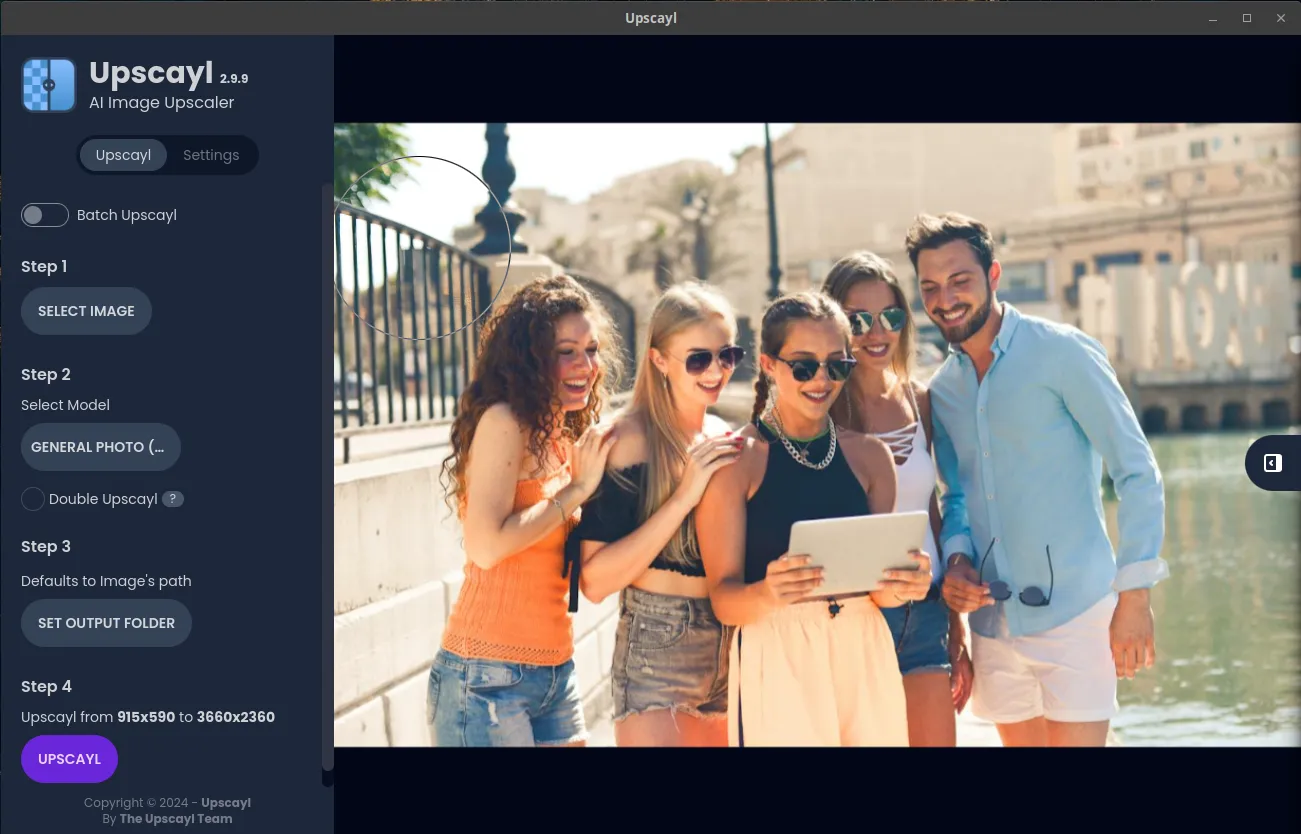Click the Upscayl app logo icon
The height and width of the screenshot is (834, 1301).
pyautogui.click(x=48, y=85)
